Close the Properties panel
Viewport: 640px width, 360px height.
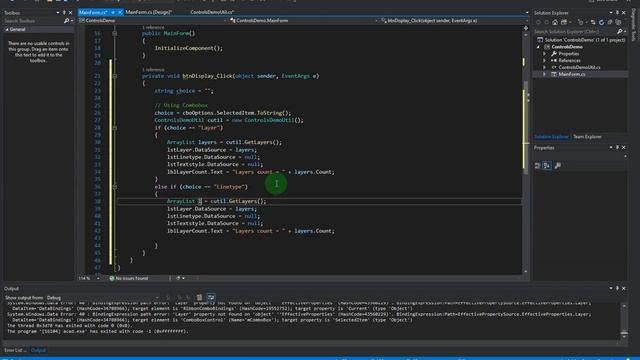tap(624, 147)
